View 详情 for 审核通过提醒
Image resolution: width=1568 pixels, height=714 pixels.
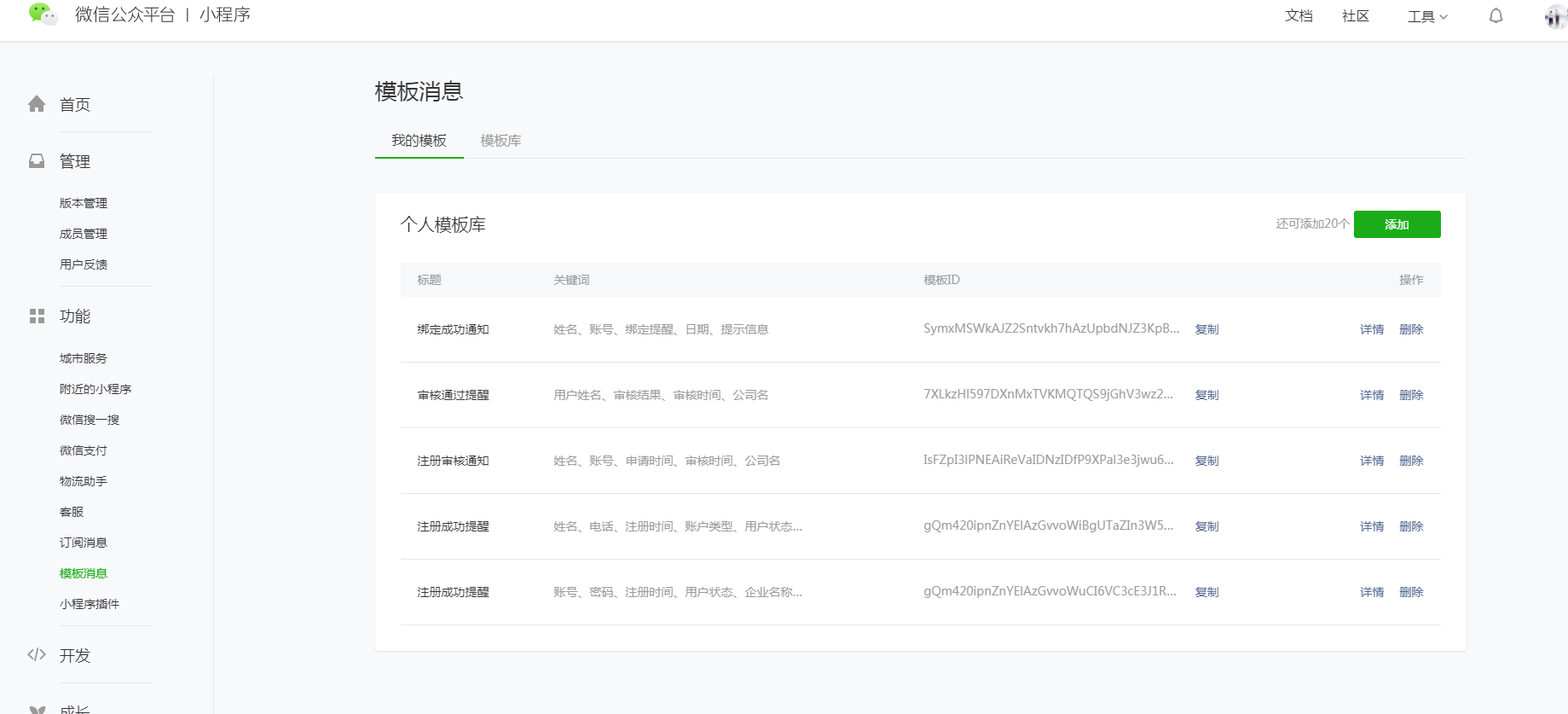tap(1372, 395)
